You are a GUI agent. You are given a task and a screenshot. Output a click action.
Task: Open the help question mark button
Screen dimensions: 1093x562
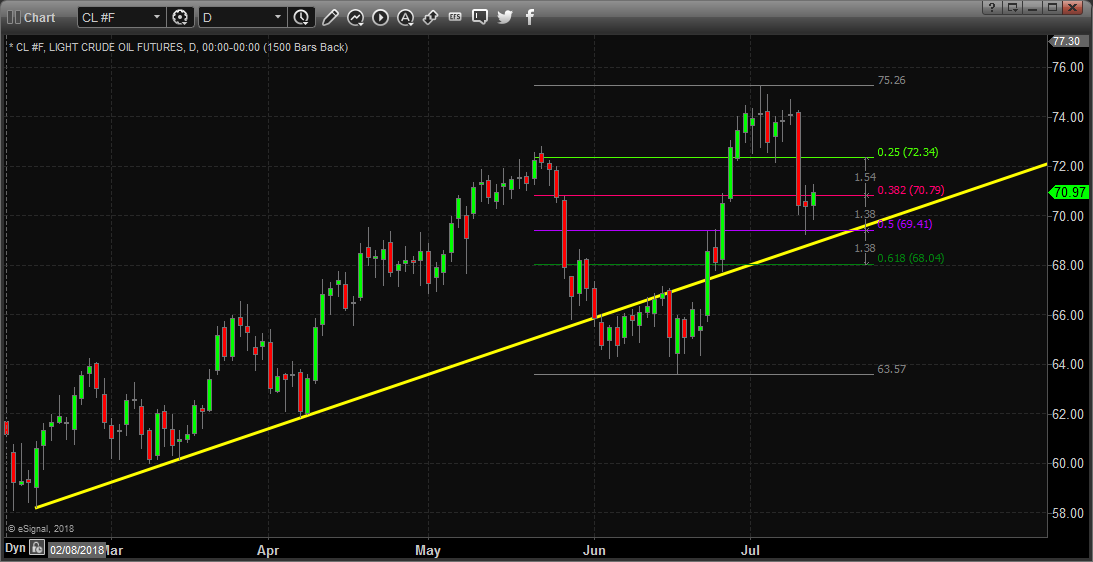coord(991,8)
